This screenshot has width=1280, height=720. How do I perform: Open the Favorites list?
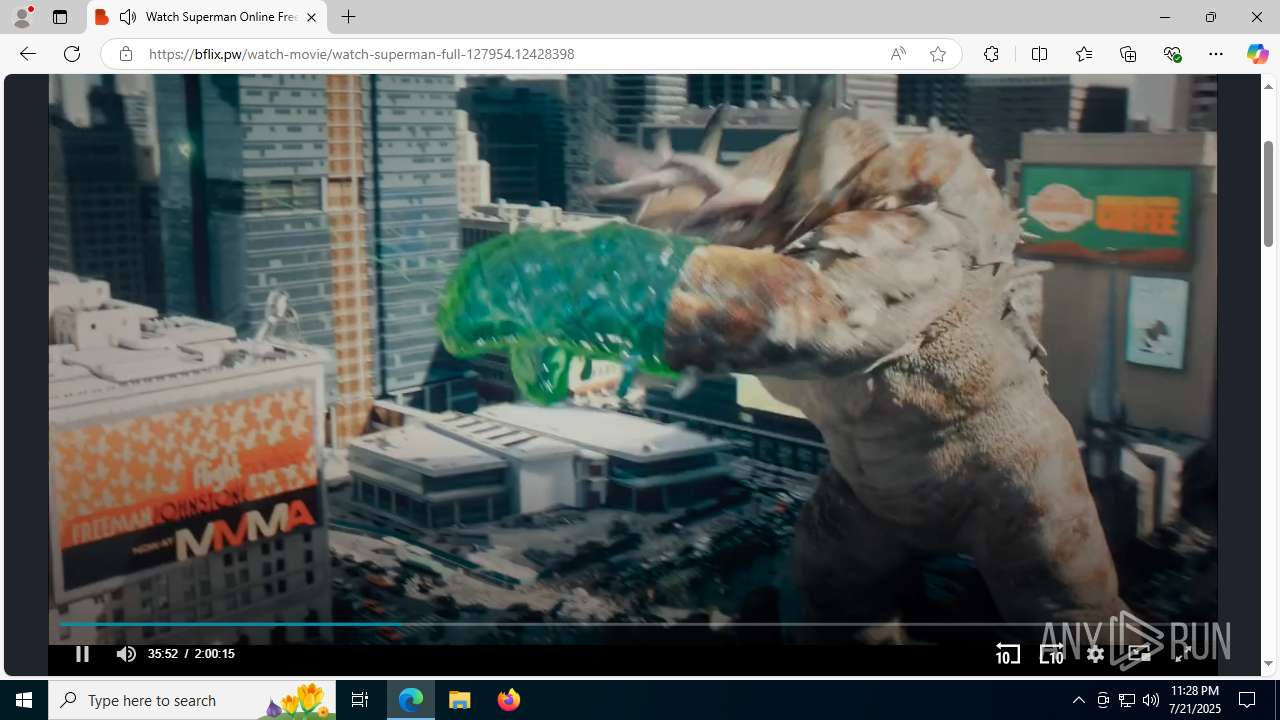pyautogui.click(x=1083, y=54)
